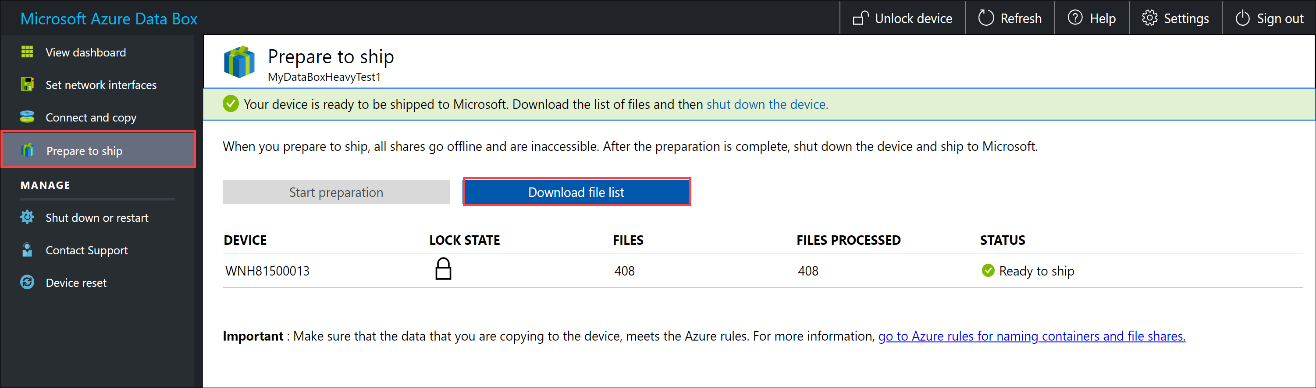Viewport: 1316px width, 388px height.
Task: Click the Connect and copy icon
Action: pos(28,118)
